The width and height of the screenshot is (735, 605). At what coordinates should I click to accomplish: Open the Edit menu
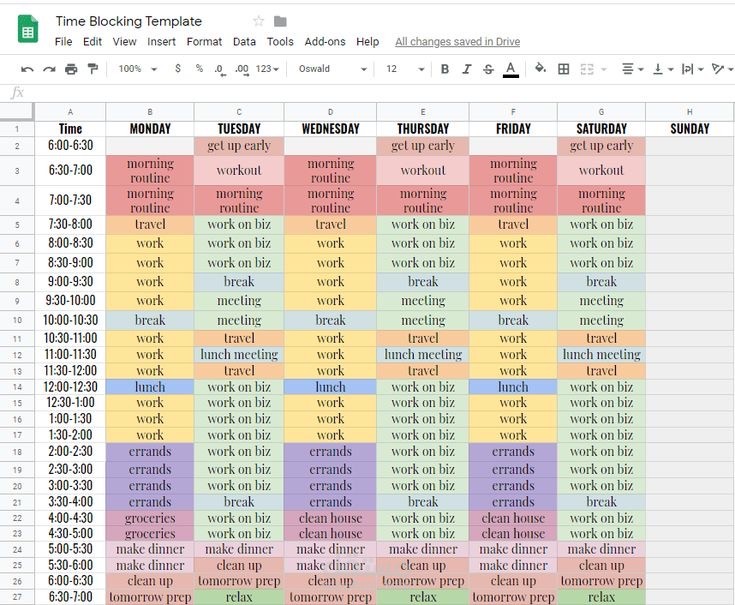(x=92, y=42)
